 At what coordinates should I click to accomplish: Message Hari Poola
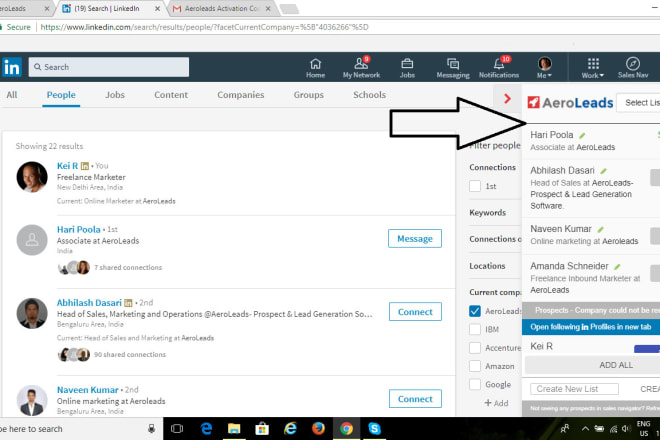(x=415, y=239)
